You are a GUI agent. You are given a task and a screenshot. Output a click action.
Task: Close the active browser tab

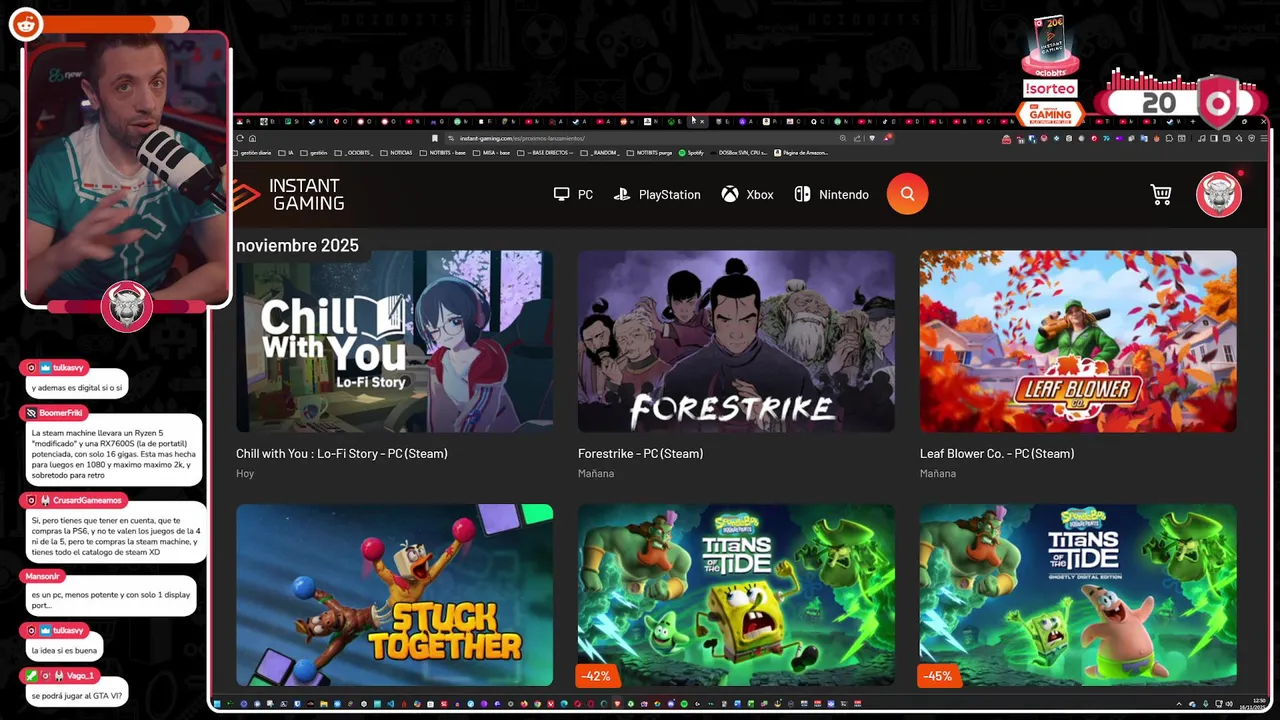(x=702, y=121)
